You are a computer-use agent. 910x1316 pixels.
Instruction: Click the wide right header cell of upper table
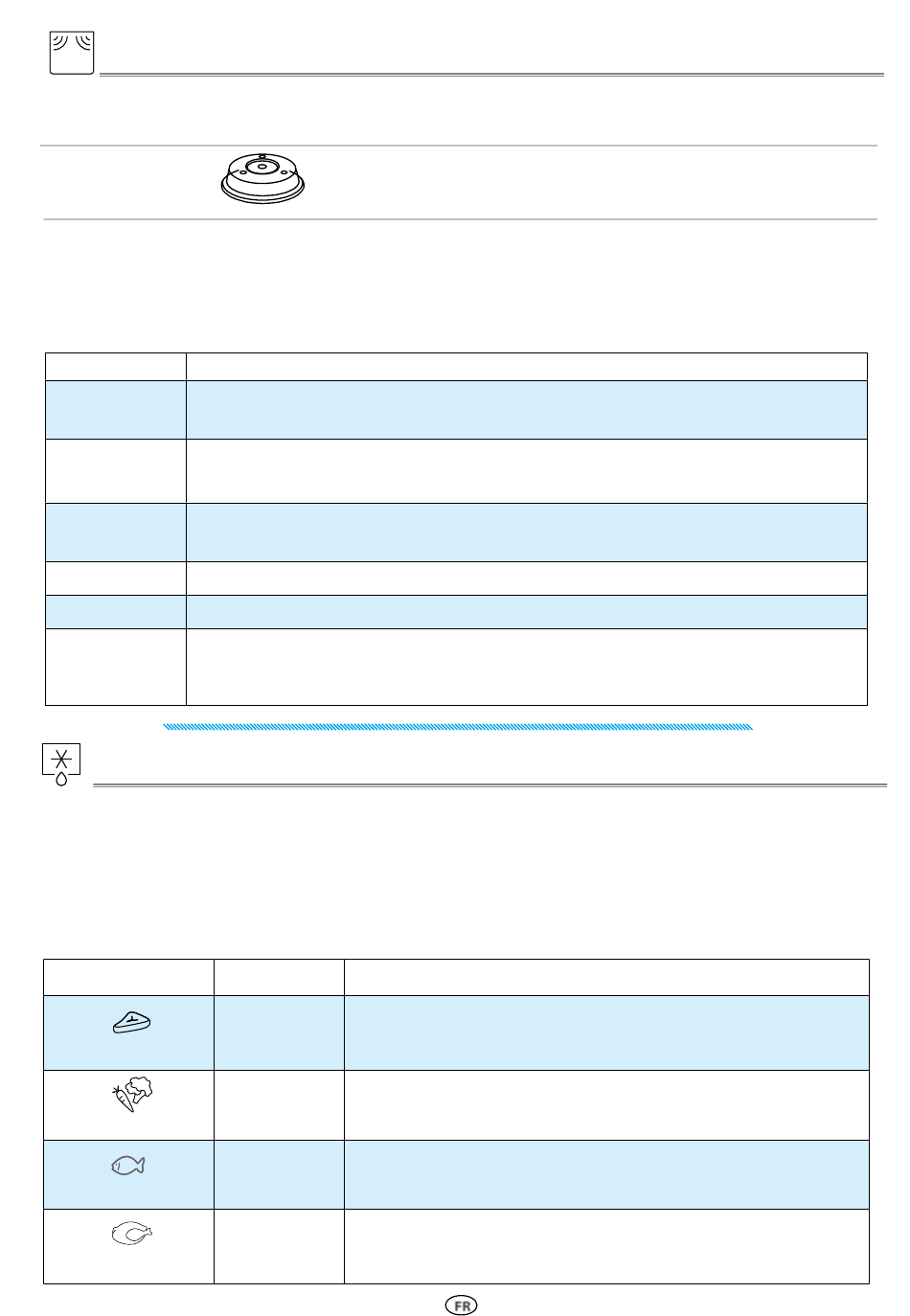pyautogui.click(x=527, y=367)
